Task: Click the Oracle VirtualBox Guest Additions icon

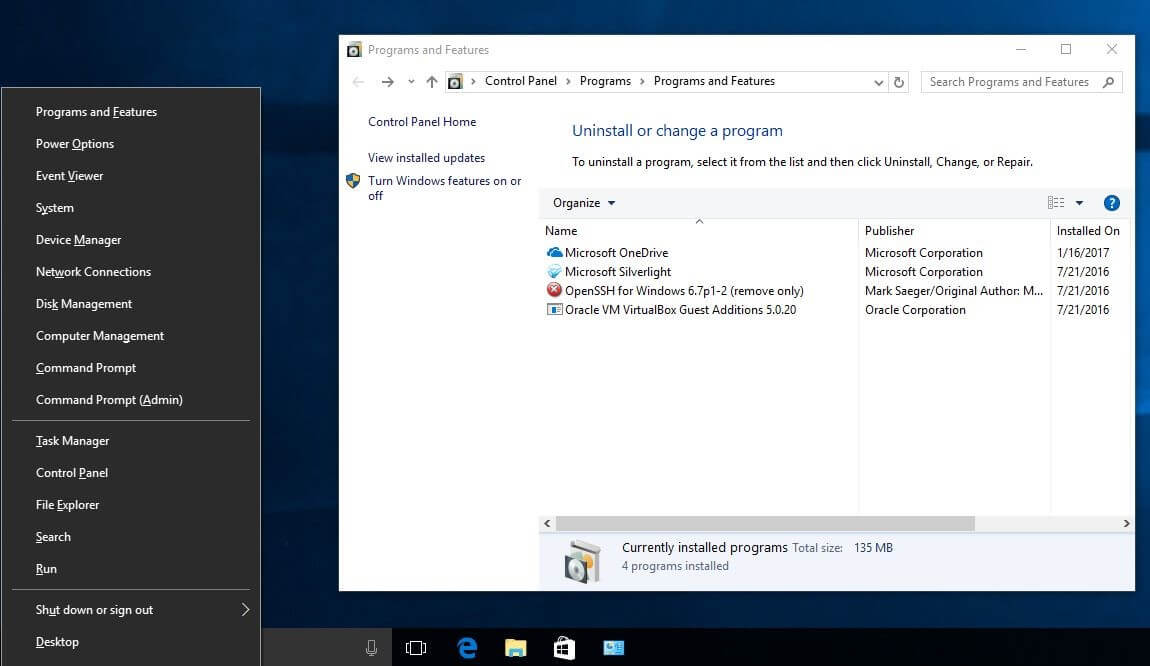Action: pos(554,310)
